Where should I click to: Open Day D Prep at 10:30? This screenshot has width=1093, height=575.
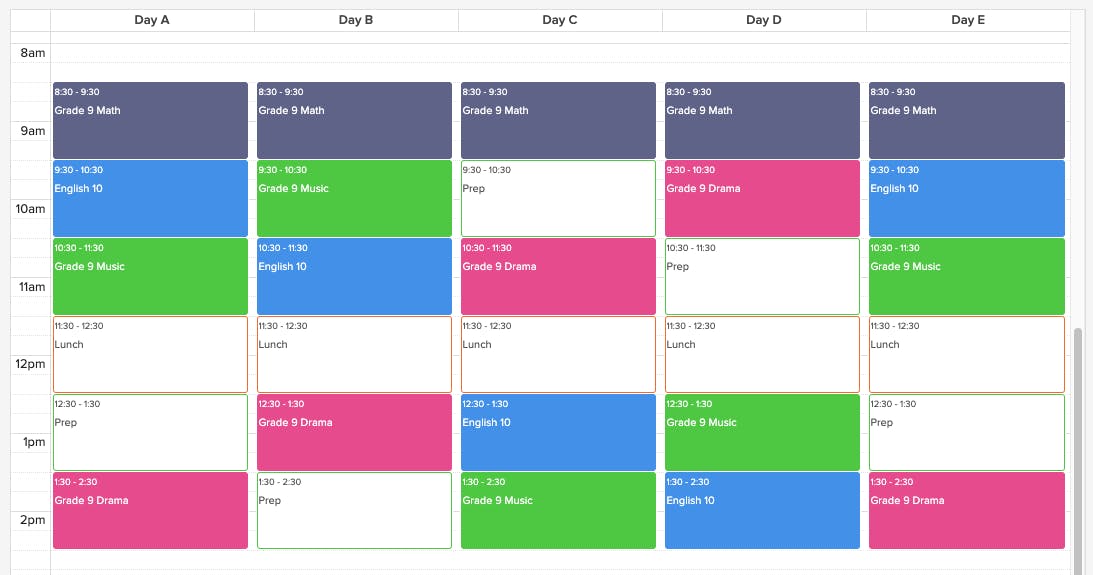coord(763,277)
